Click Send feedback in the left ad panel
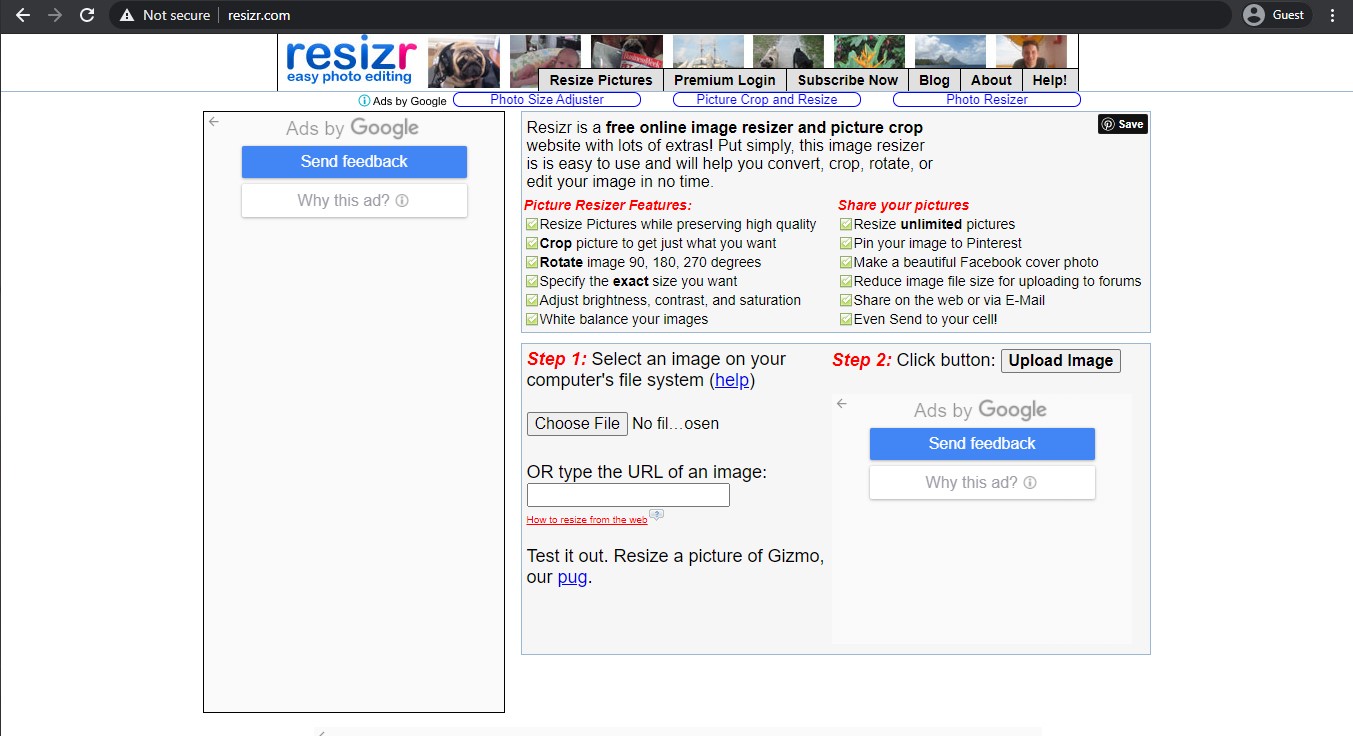The width and height of the screenshot is (1353, 736). (x=354, y=162)
